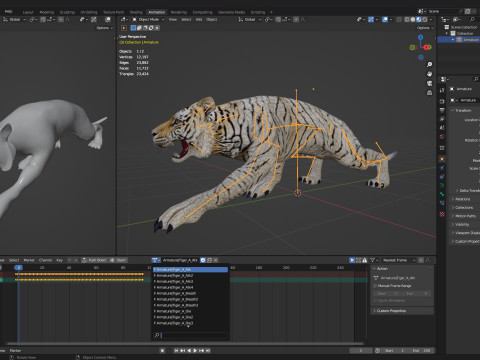This screenshot has width=480, height=360.
Task: Select Armature|Tiger_A_Breath action from list
Action: coord(190,293)
